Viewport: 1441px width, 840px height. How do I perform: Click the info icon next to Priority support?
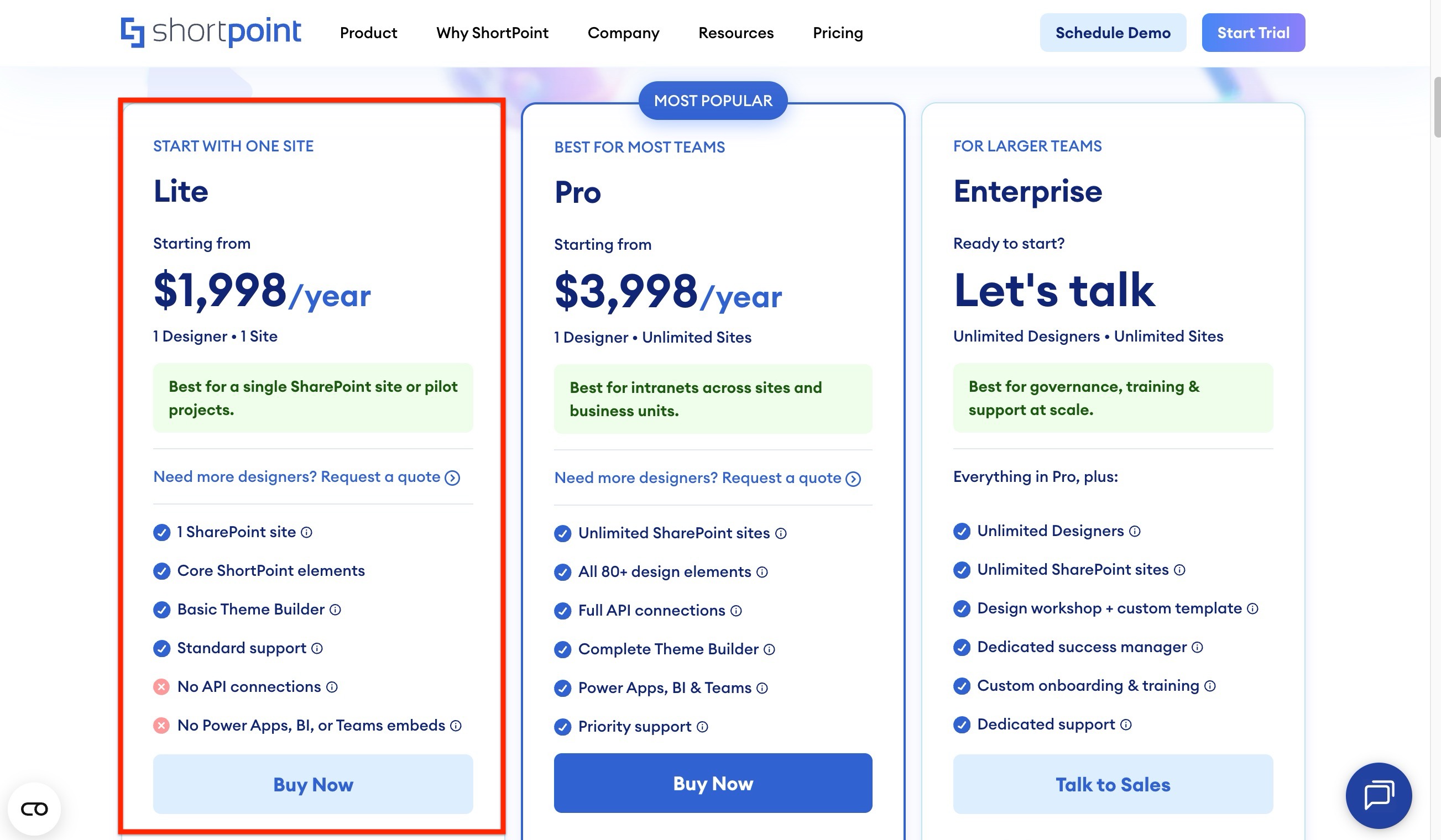coord(702,727)
